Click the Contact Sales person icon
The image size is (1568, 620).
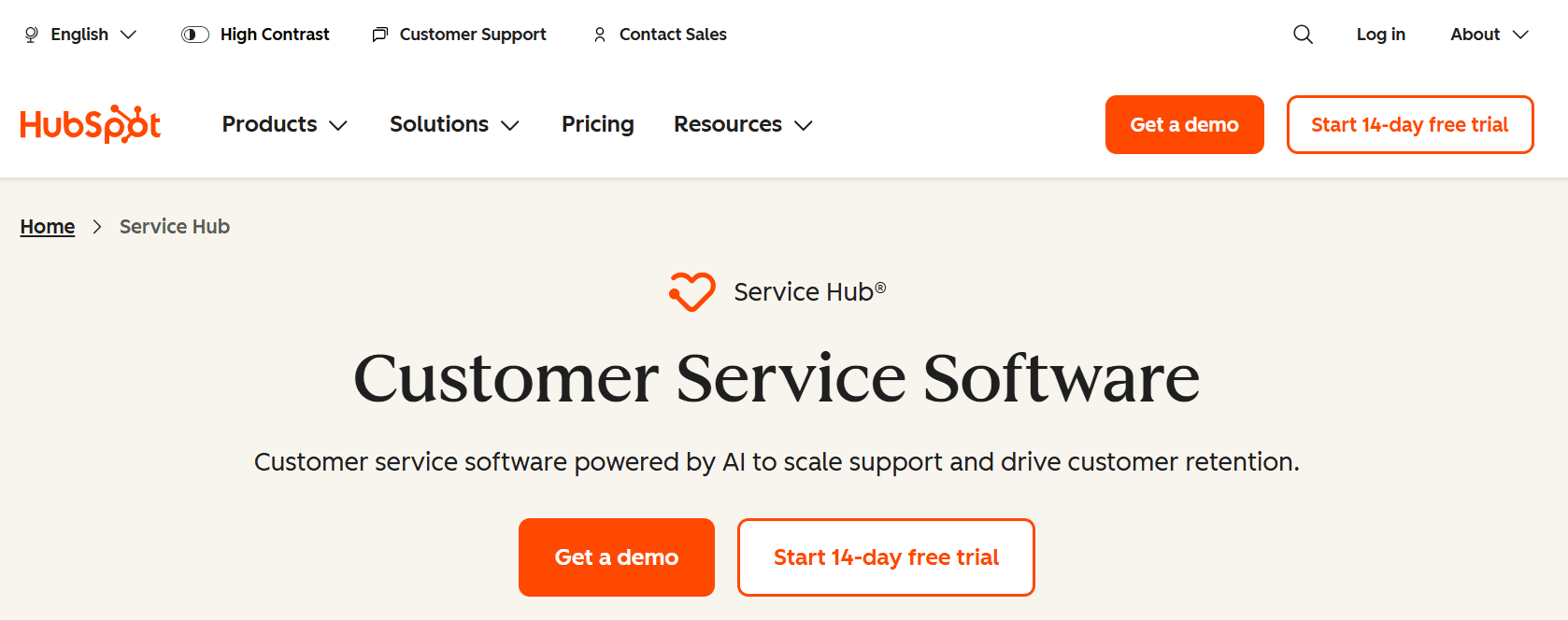coord(601,35)
